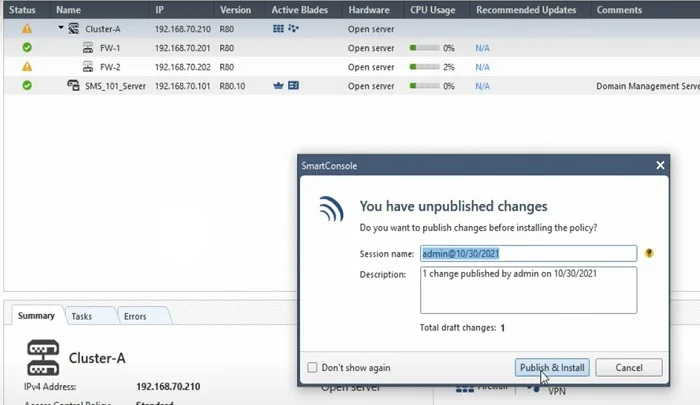The width and height of the screenshot is (700, 405).
Task: Switch to the Errors tab
Action: [x=135, y=316]
